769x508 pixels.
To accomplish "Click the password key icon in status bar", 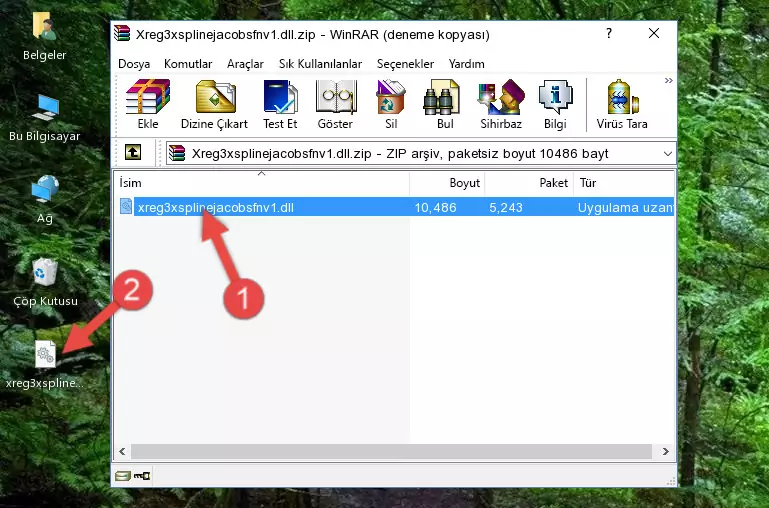I will tap(142, 475).
